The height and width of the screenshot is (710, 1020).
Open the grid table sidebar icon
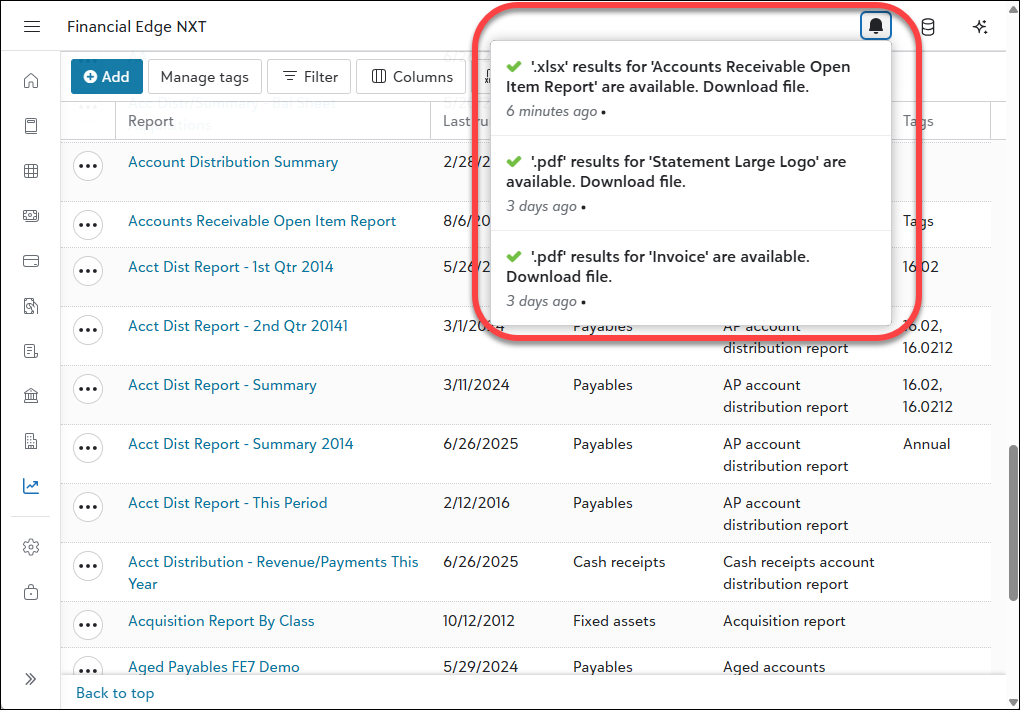(x=31, y=171)
